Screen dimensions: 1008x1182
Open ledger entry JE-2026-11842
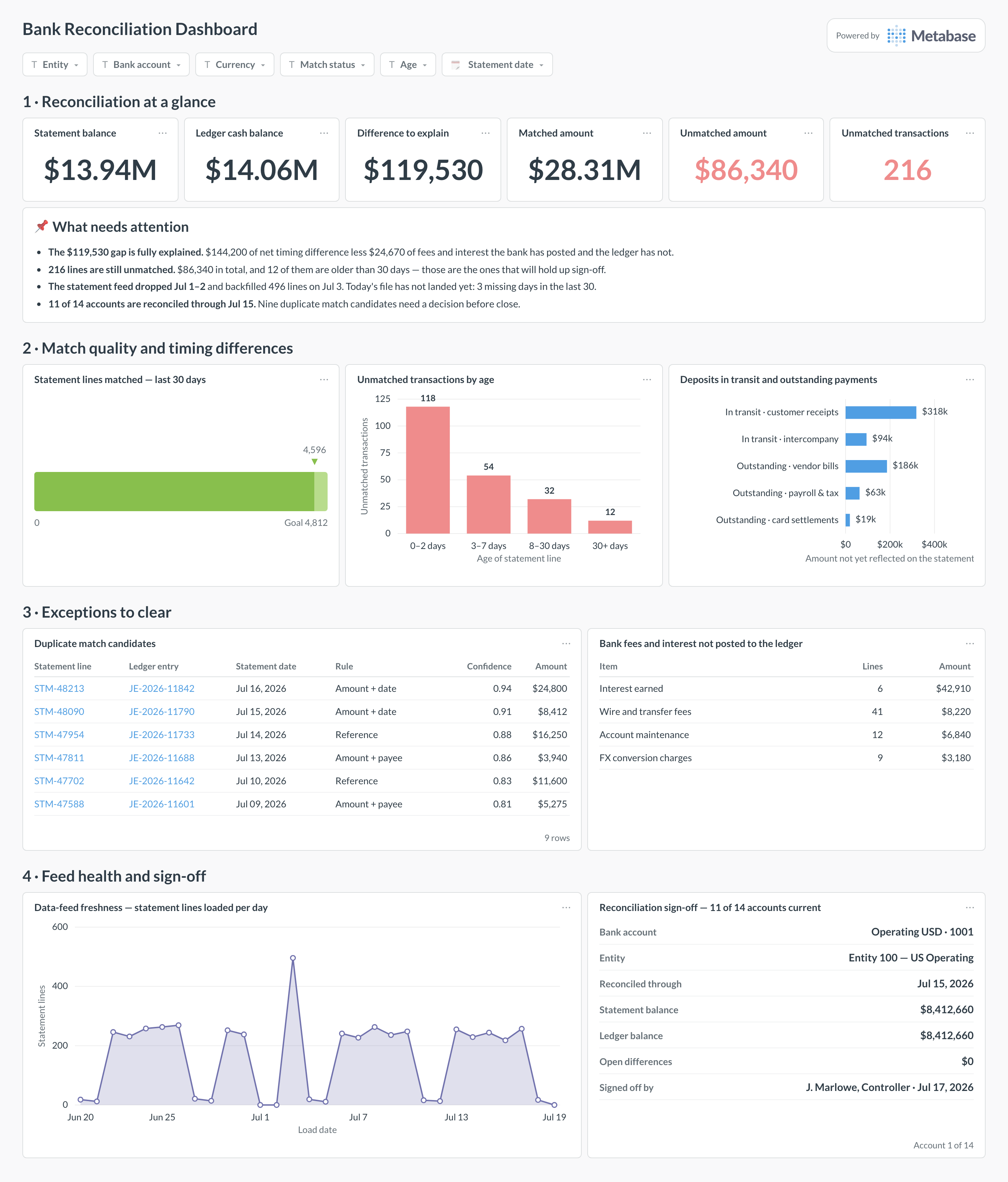click(161, 689)
